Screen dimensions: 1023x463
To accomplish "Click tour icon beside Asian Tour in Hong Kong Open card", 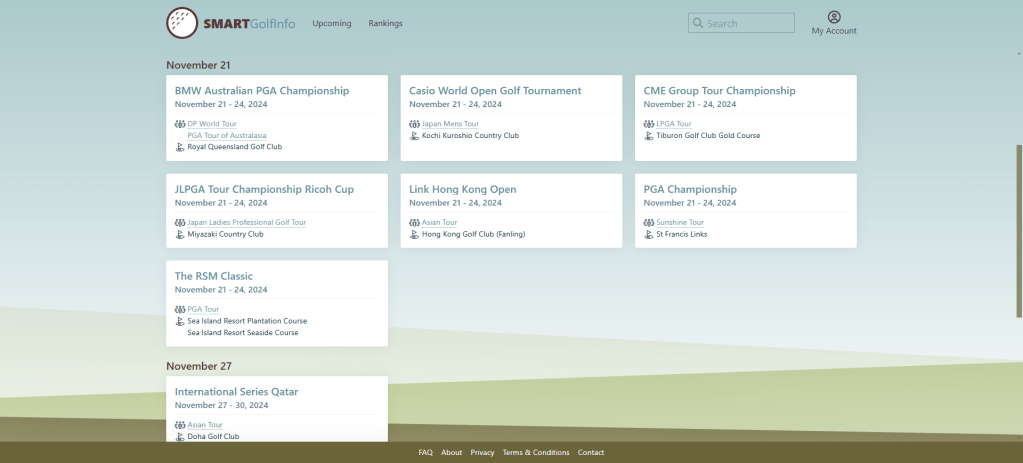I will click(x=414, y=222).
